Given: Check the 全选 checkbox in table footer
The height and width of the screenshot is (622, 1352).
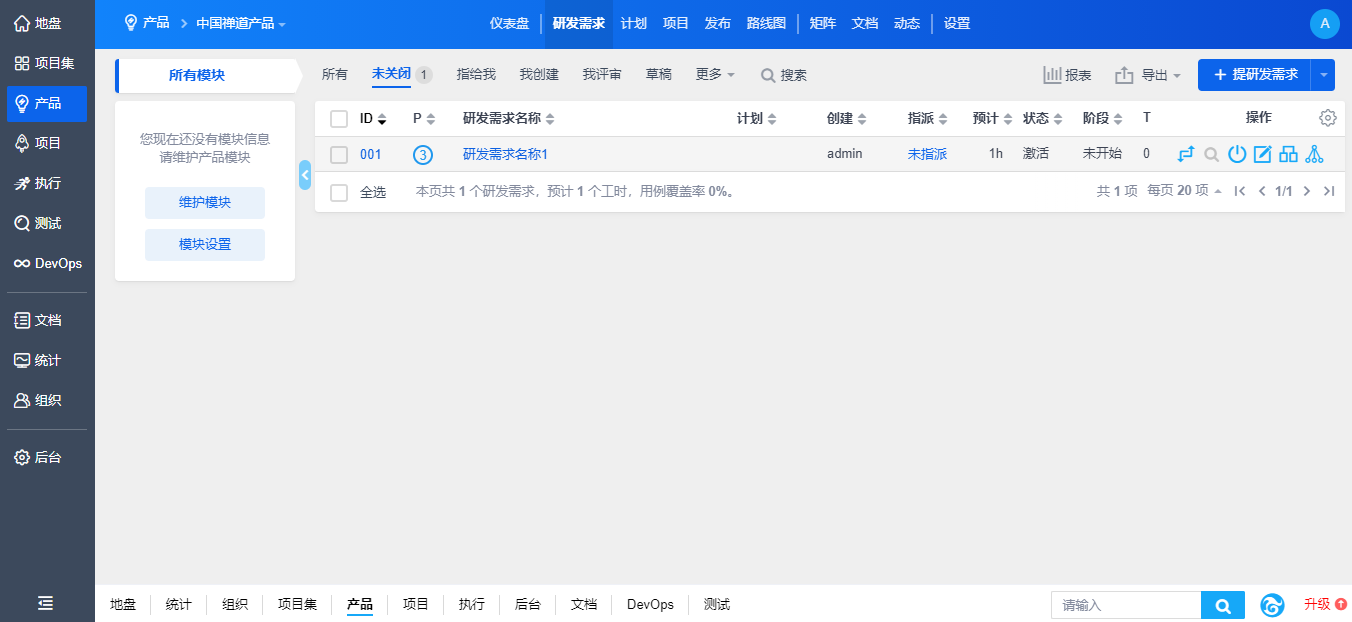Looking at the screenshot, I should coord(339,192).
